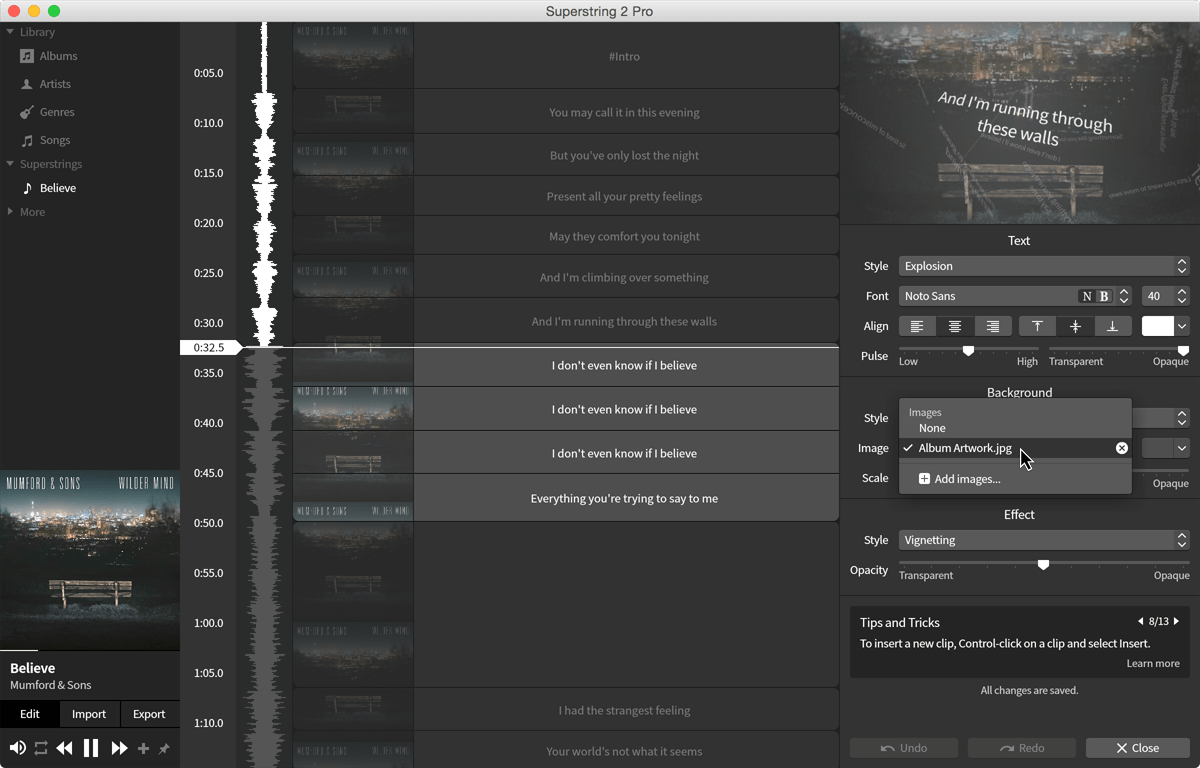Open the text Style Explosion dropdown

1044,266
